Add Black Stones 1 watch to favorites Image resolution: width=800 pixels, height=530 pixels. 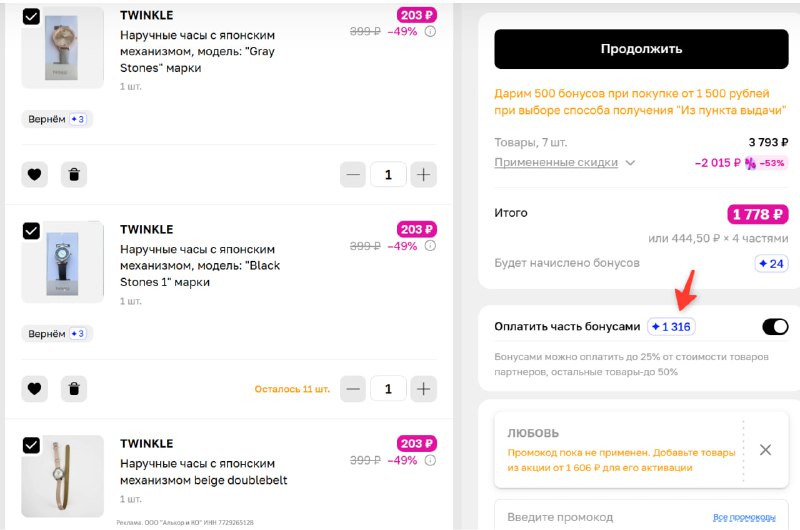(34, 389)
